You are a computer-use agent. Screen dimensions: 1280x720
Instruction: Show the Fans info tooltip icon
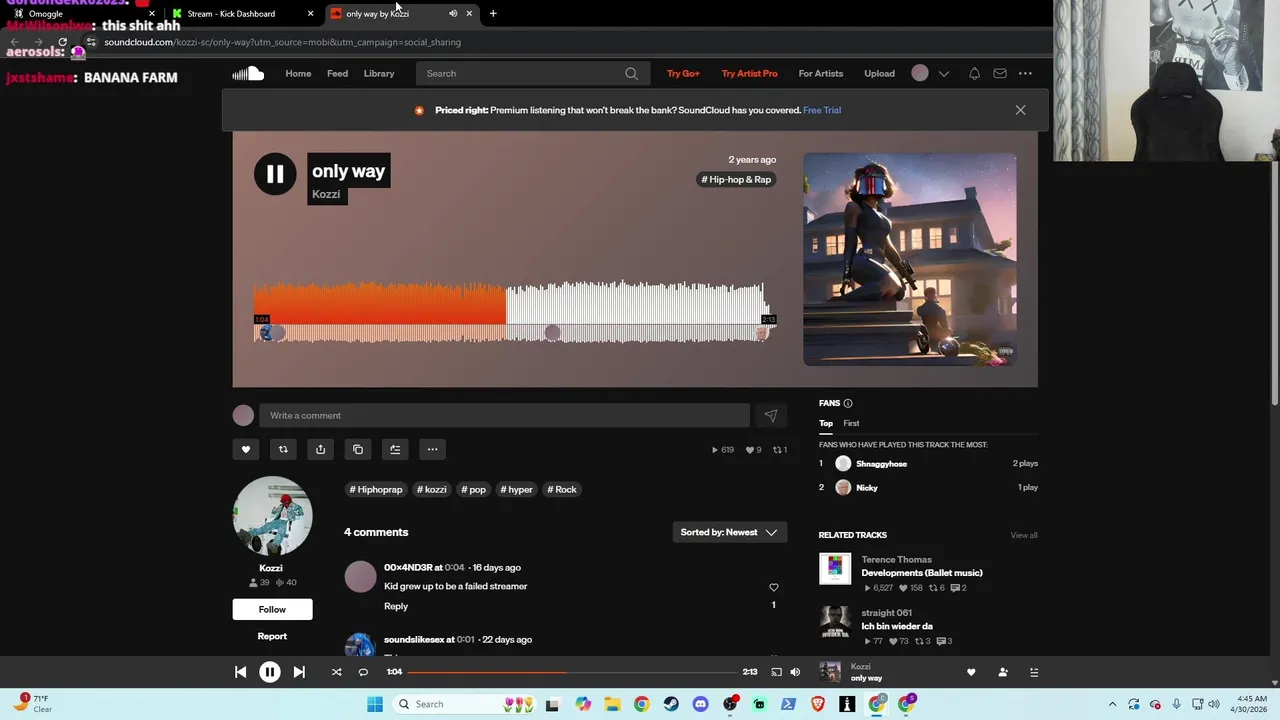[848, 403]
